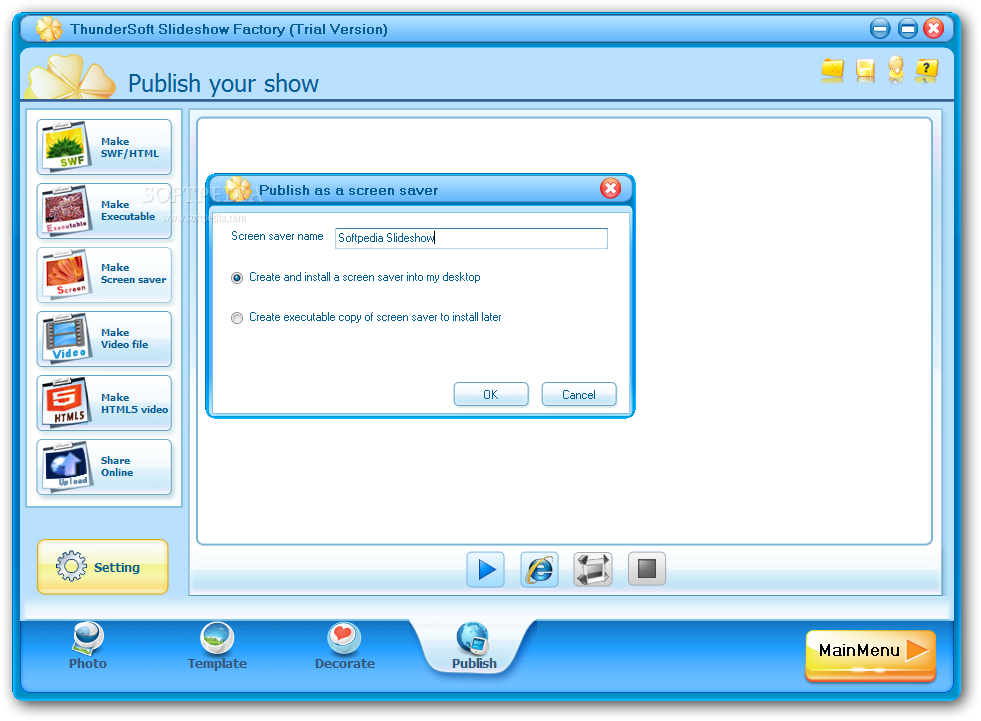Image resolution: width=981 pixels, height=721 pixels.
Task: Open Make Video file option
Action: [x=104, y=339]
